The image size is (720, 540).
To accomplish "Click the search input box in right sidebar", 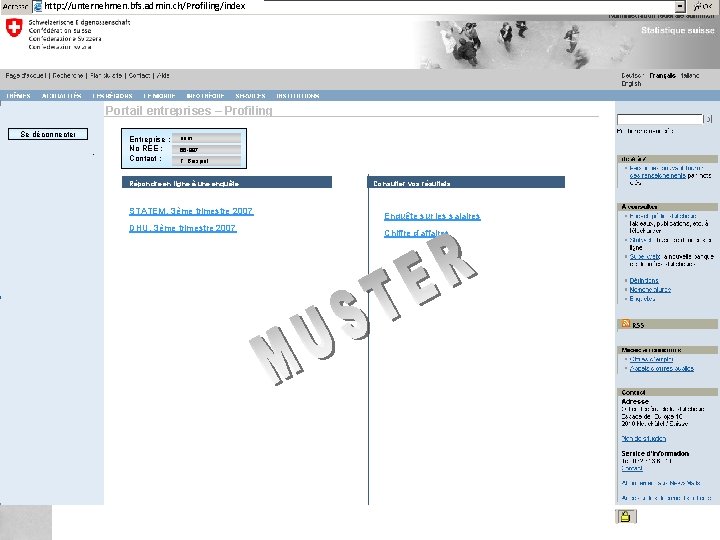I will click(x=659, y=119).
